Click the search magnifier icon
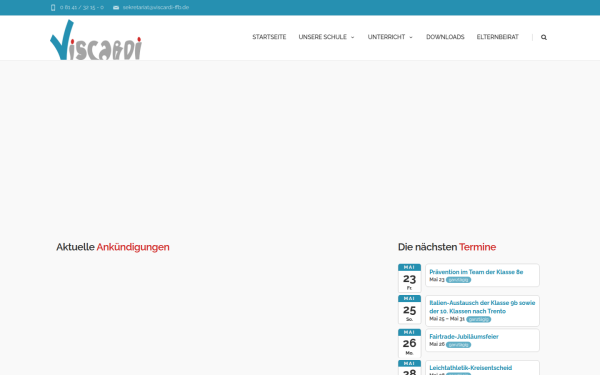 544,37
